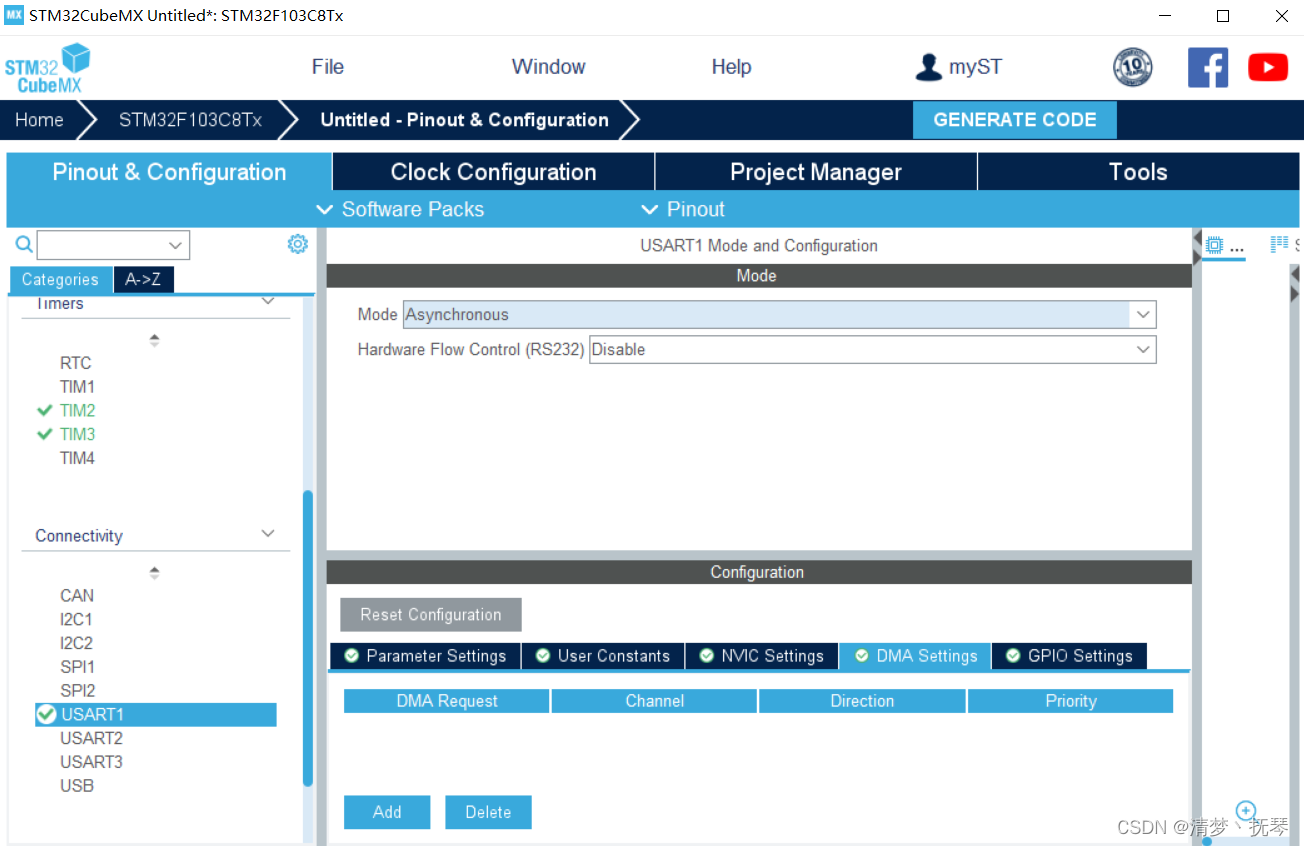Open the Help menu
The width and height of the screenshot is (1304, 846).
pos(731,67)
